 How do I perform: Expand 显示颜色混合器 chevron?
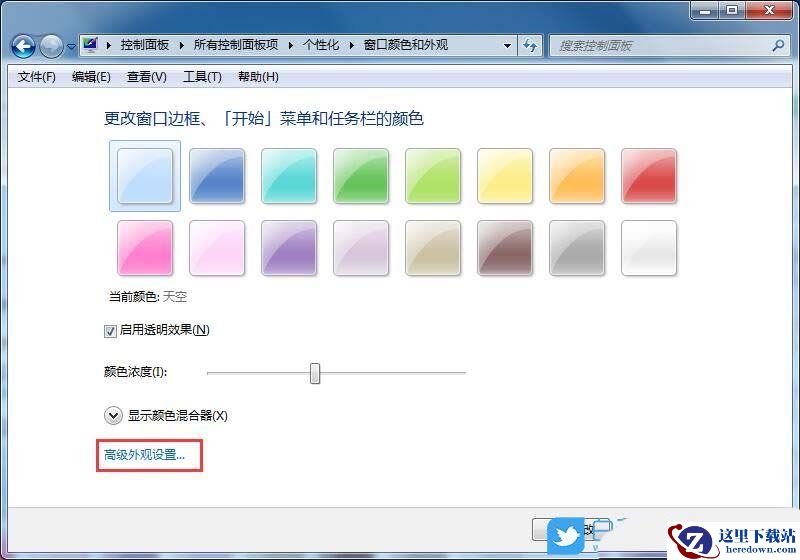pyautogui.click(x=113, y=416)
